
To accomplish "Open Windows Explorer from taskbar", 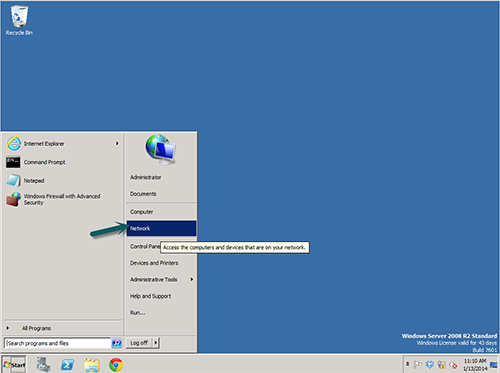I will [x=92, y=365].
